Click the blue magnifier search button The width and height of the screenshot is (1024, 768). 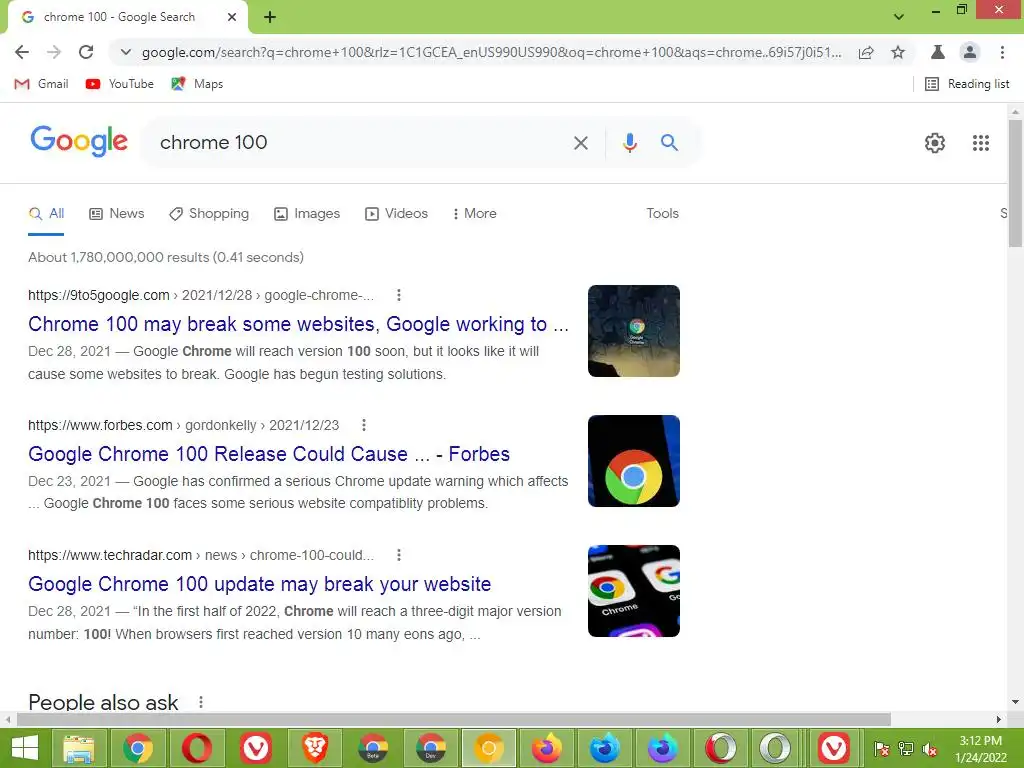pyautogui.click(x=669, y=142)
